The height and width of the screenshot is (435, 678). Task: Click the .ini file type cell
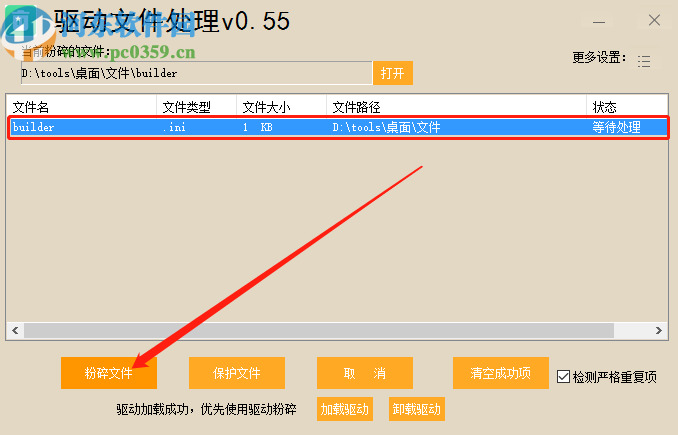(x=174, y=127)
